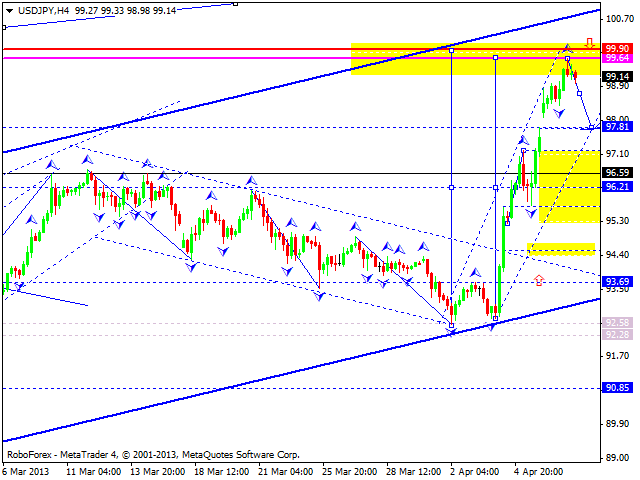Click the 6 Mar 2013 date label
The height and width of the screenshot is (480, 640).
pyautogui.click(x=26, y=472)
